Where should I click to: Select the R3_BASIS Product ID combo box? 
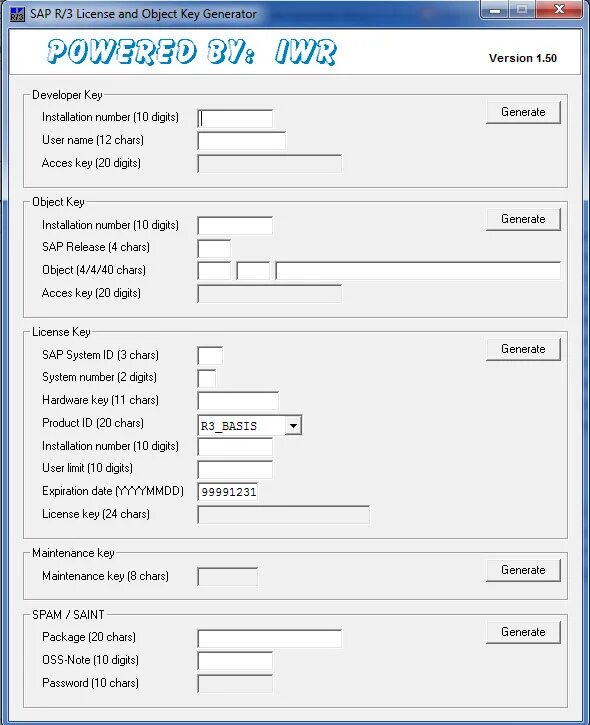(250, 425)
